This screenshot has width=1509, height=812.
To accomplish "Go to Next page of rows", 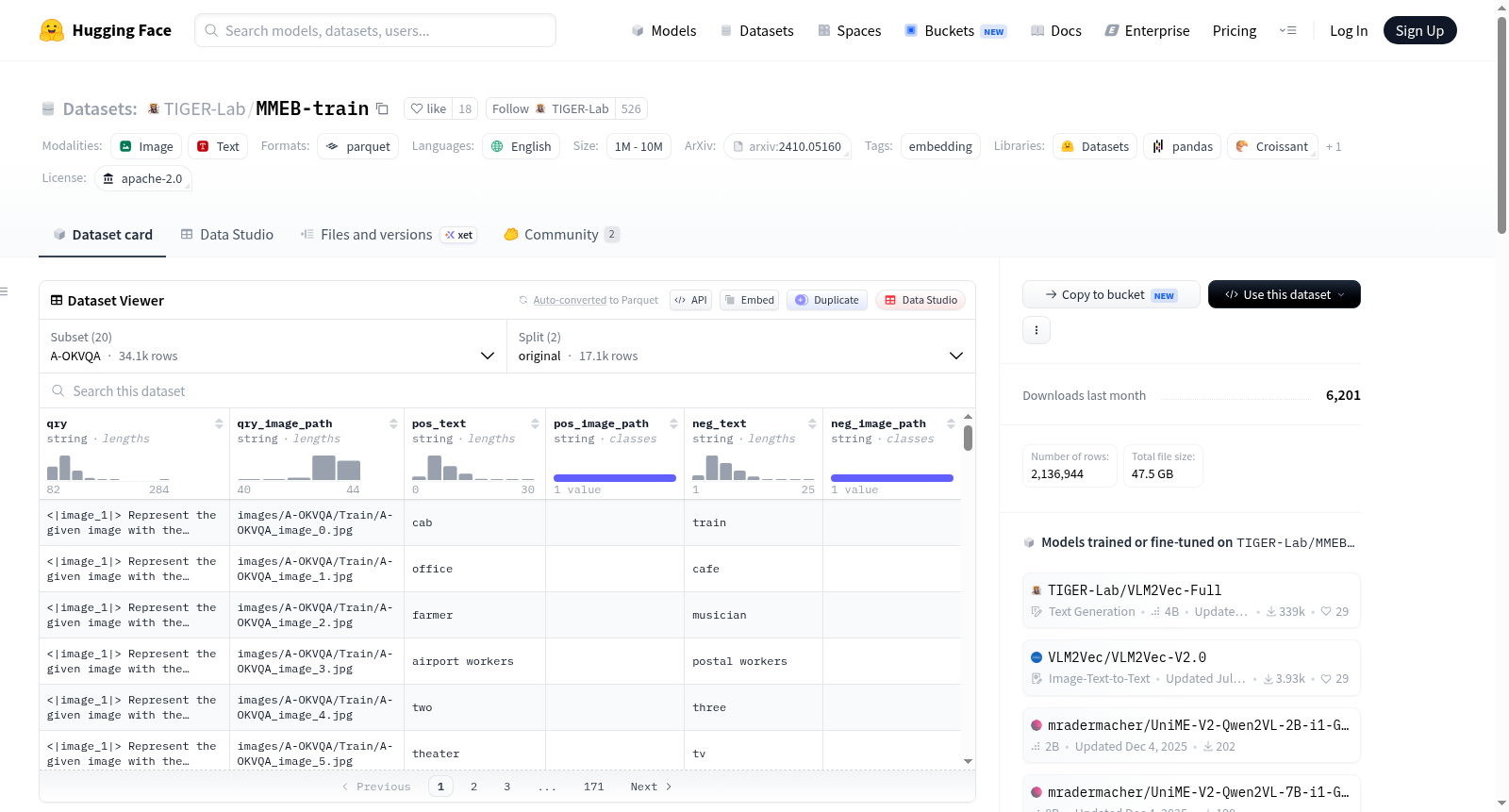I will tap(651, 787).
